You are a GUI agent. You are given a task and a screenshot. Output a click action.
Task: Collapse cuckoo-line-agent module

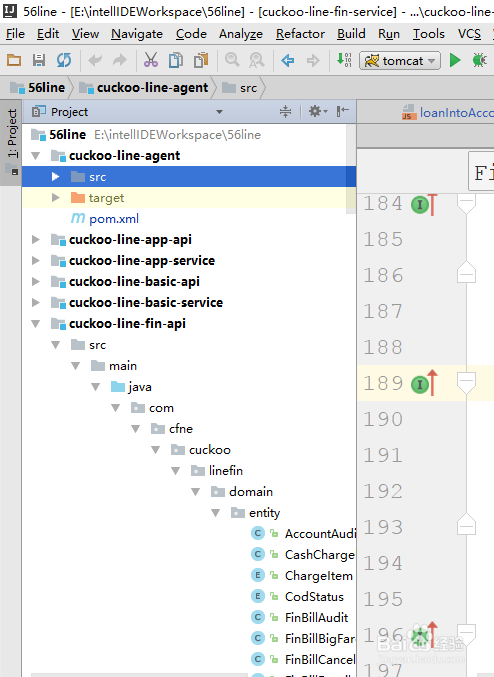(36, 155)
